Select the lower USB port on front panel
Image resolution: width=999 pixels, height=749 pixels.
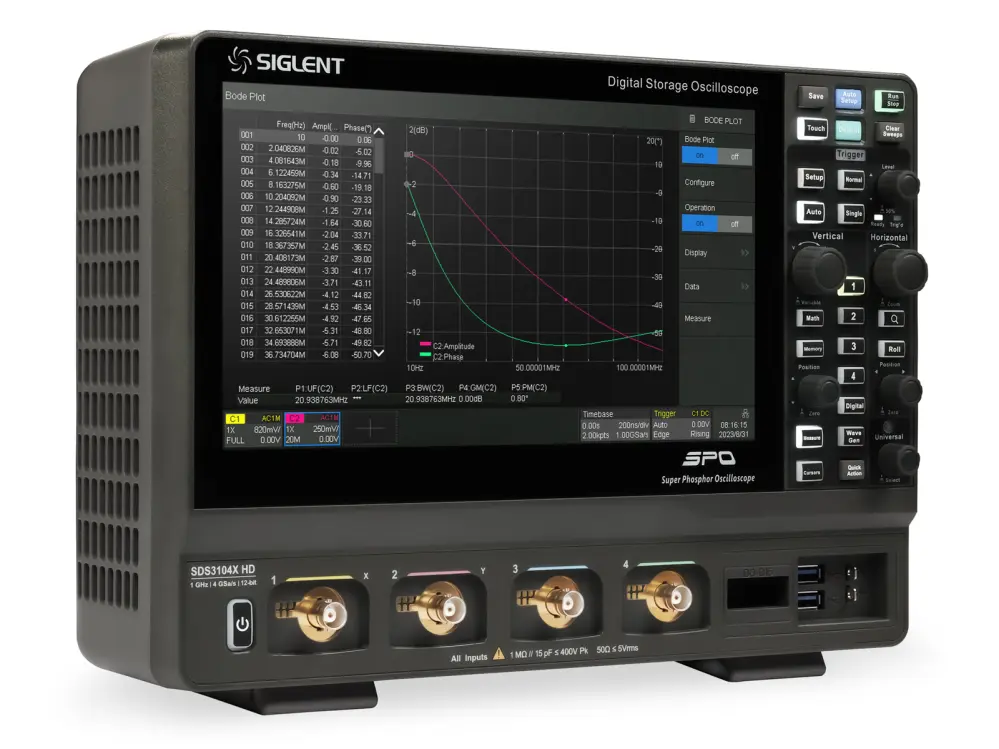click(x=810, y=600)
